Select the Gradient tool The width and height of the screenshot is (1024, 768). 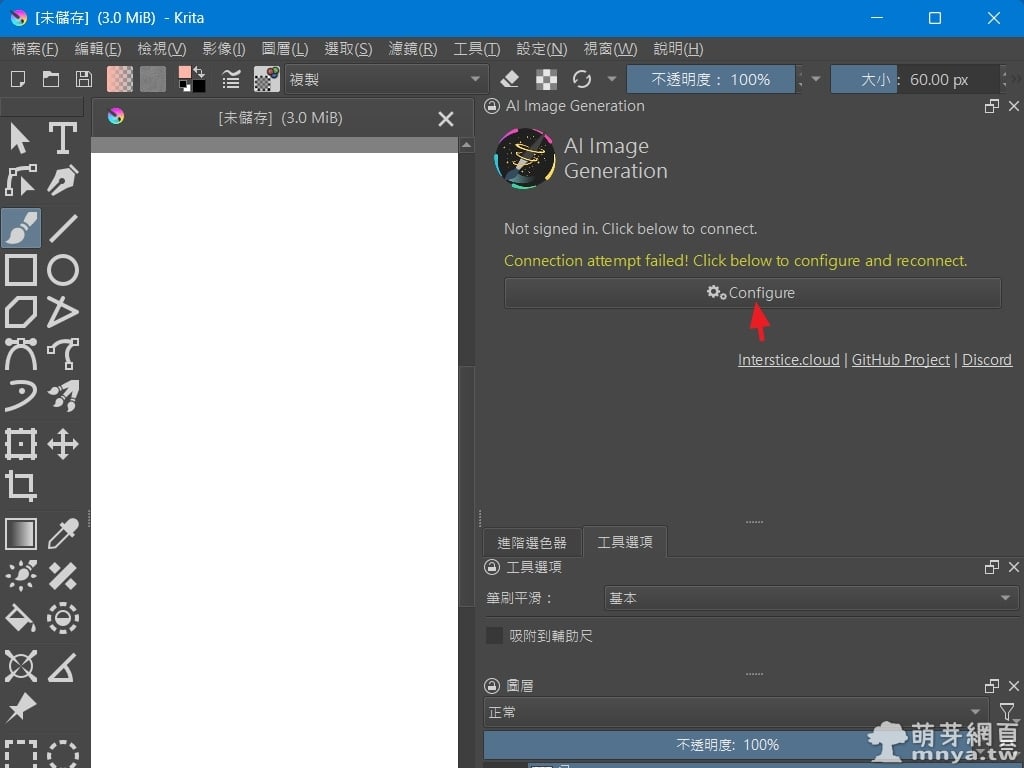coord(21,533)
